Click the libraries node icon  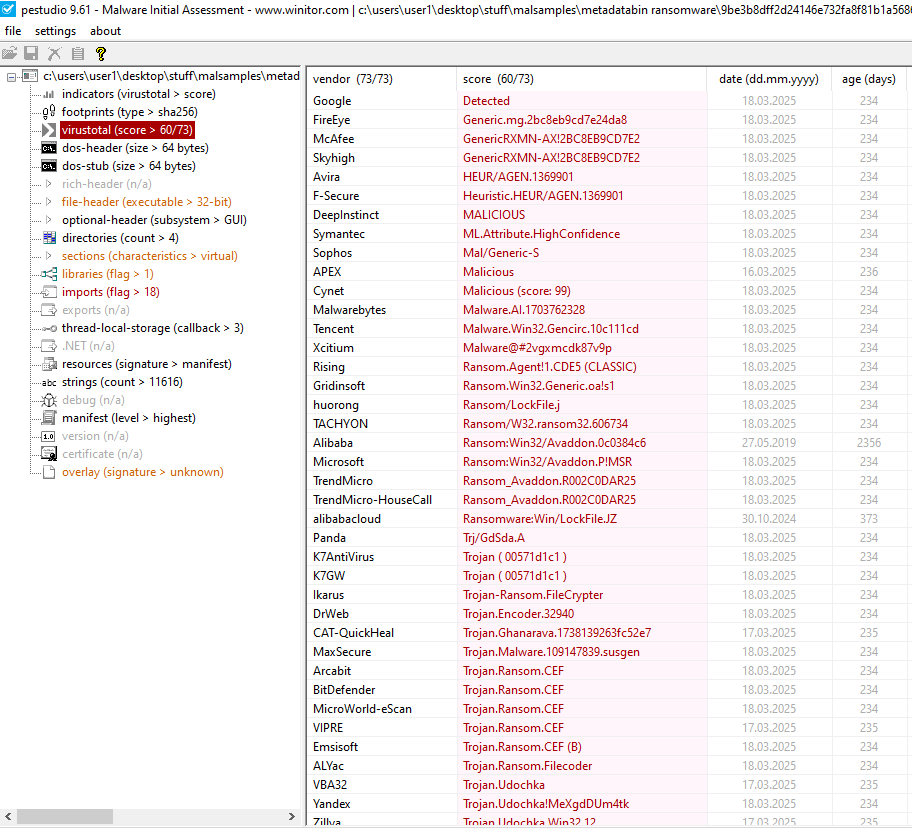[x=49, y=274]
